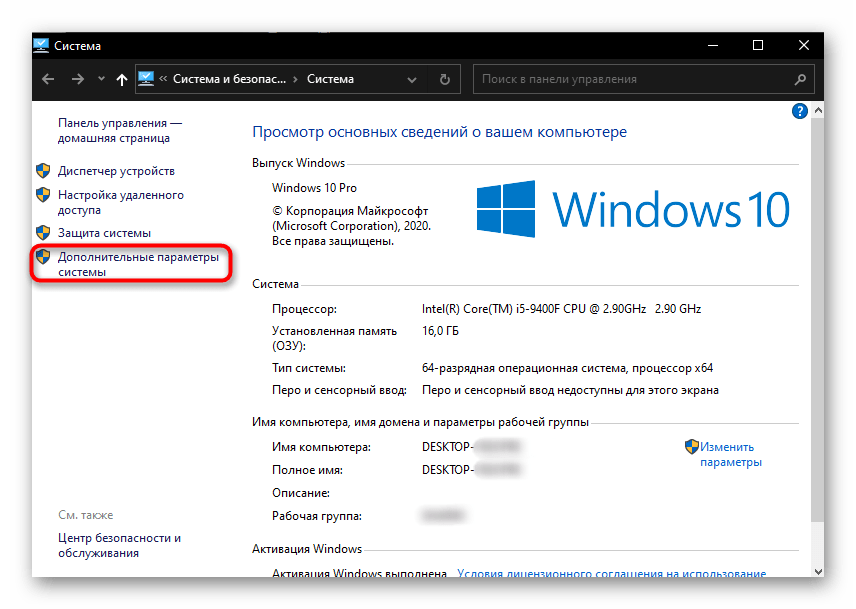Click the shield icon beside Диспетчер устройств

[x=43, y=171]
